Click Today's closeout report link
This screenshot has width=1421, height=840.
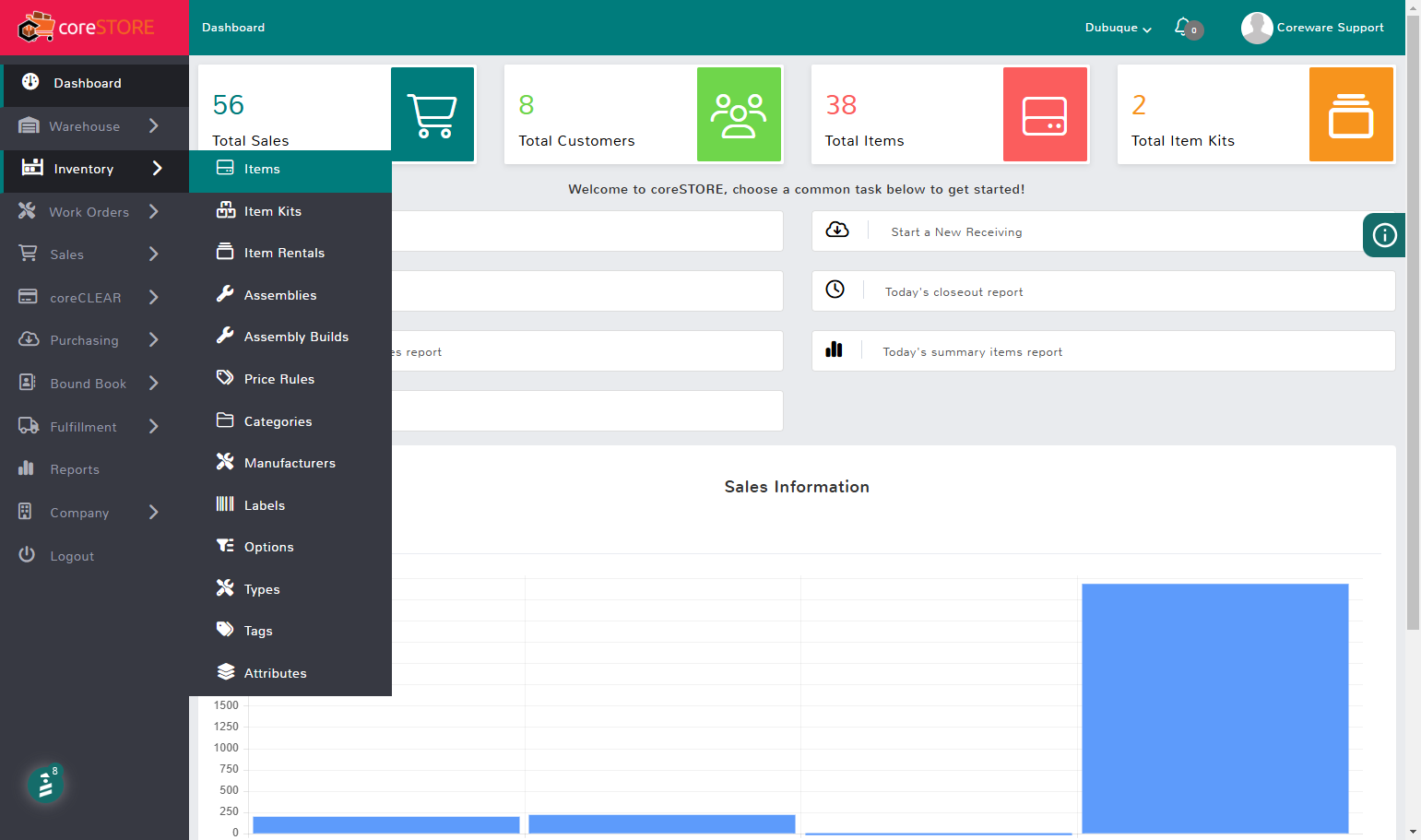click(x=954, y=292)
